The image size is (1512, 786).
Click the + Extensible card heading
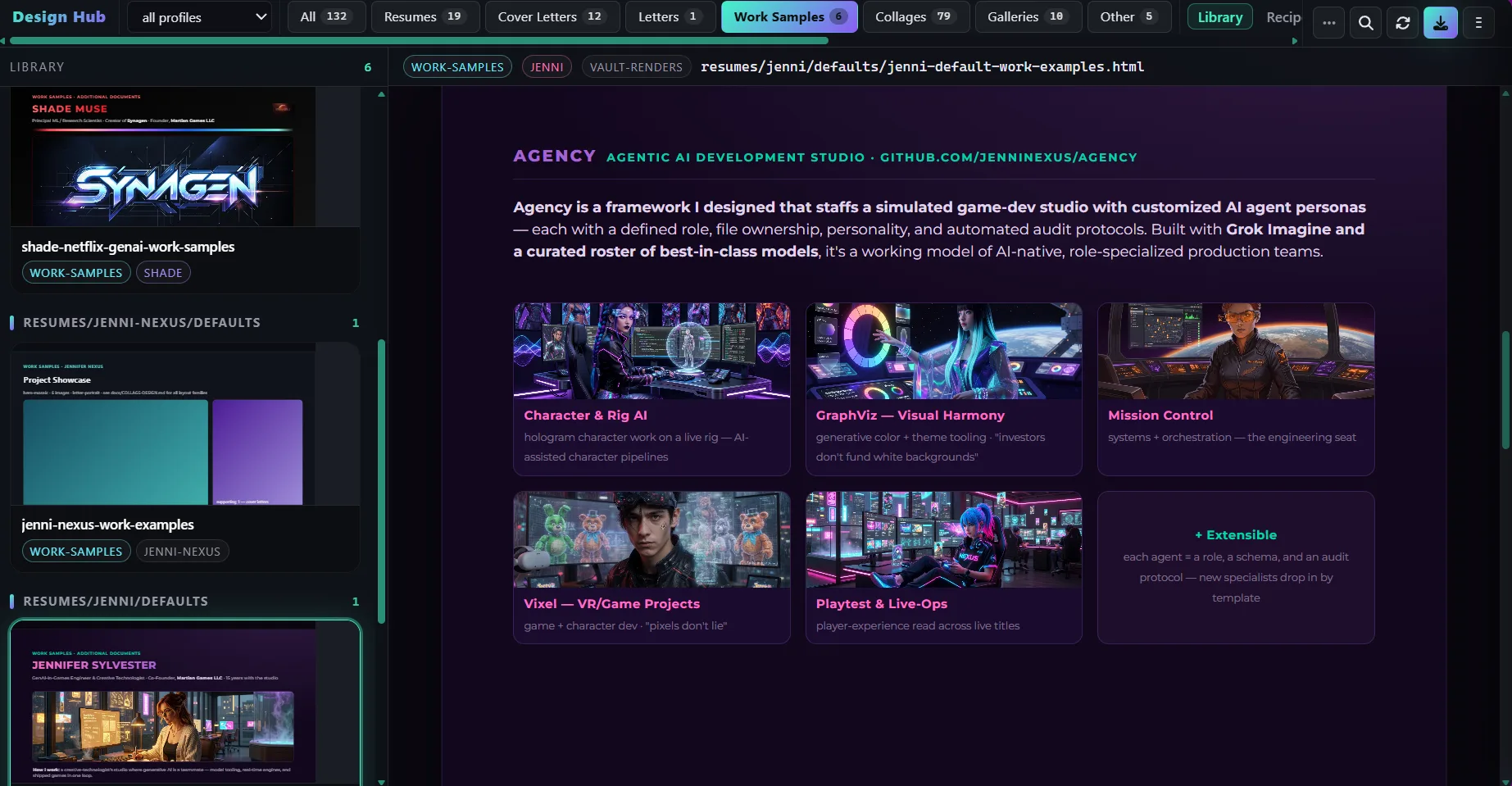pyautogui.click(x=1236, y=535)
